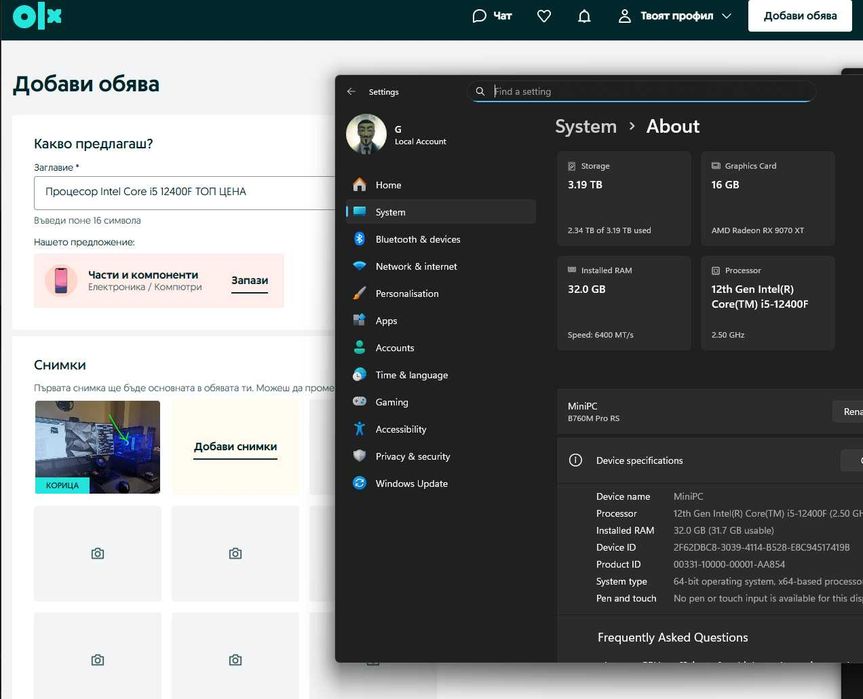Open Personalisation settings

point(440,293)
